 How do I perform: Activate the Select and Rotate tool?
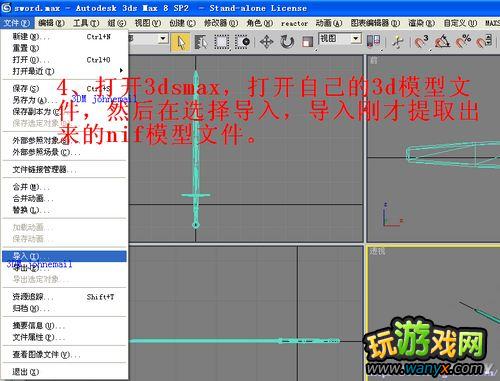(x=287, y=42)
